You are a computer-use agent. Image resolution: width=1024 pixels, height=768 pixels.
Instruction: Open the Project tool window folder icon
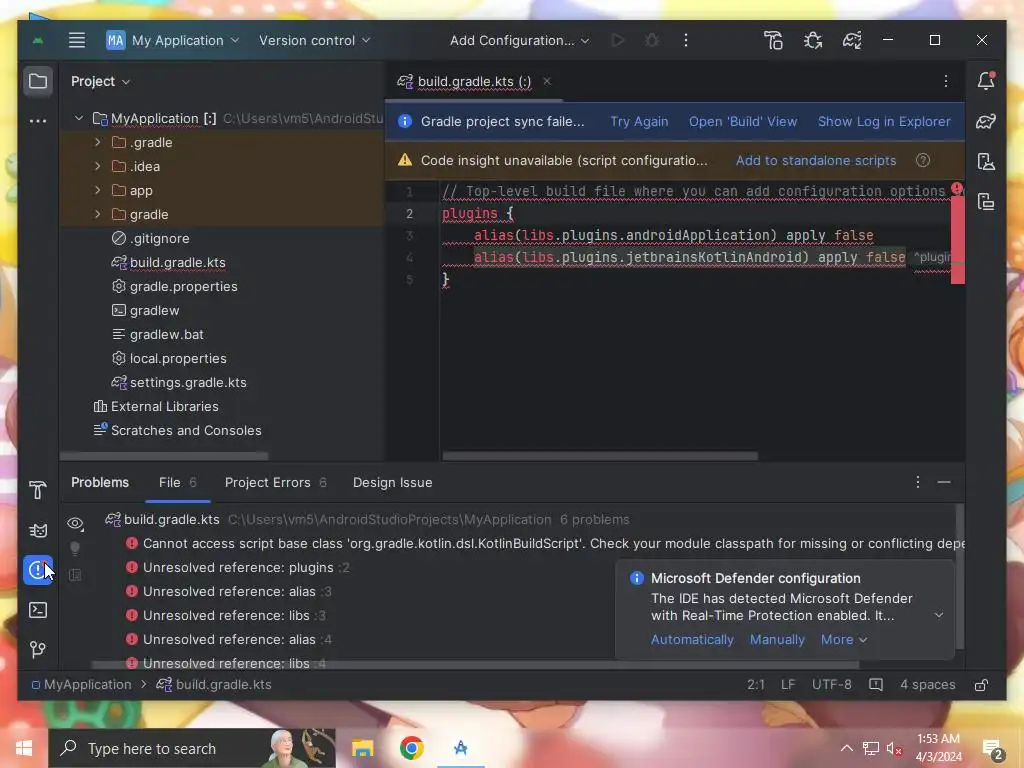click(x=38, y=82)
